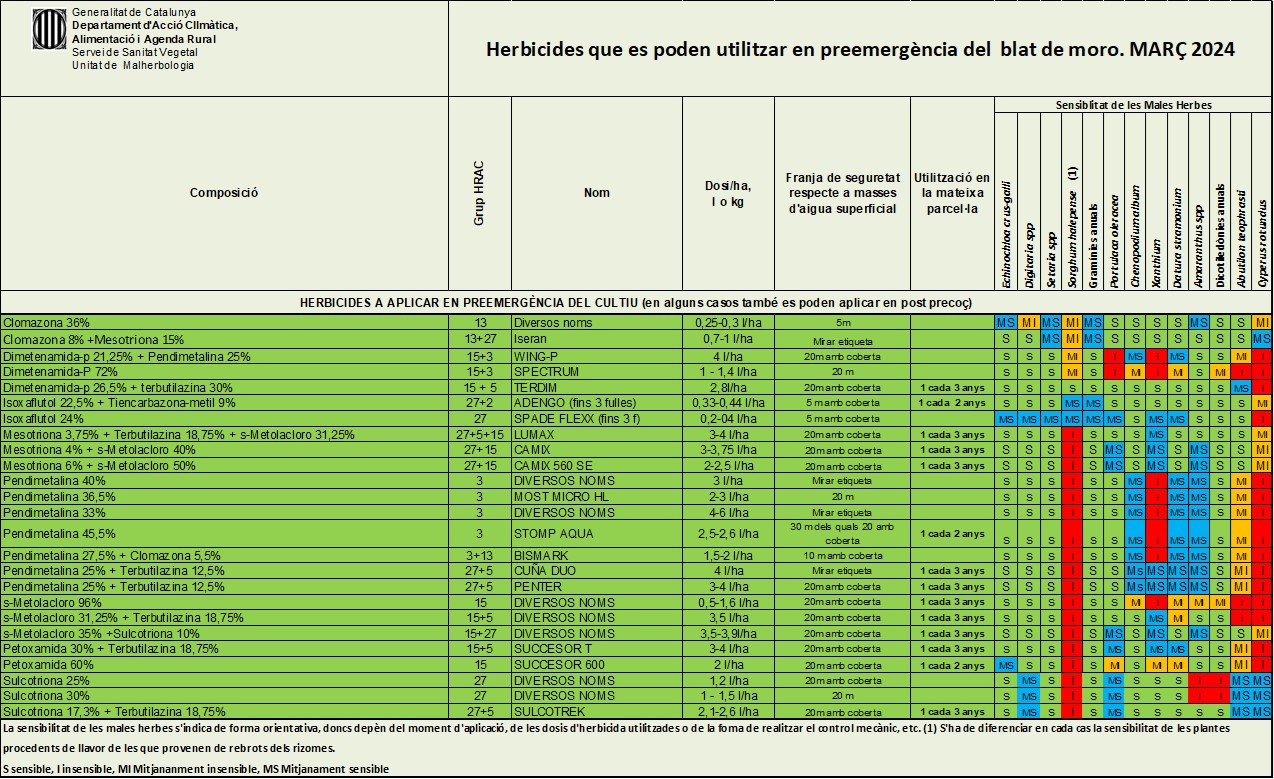
Task: Click the page title about blat de moro
Action: [x=859, y=49]
